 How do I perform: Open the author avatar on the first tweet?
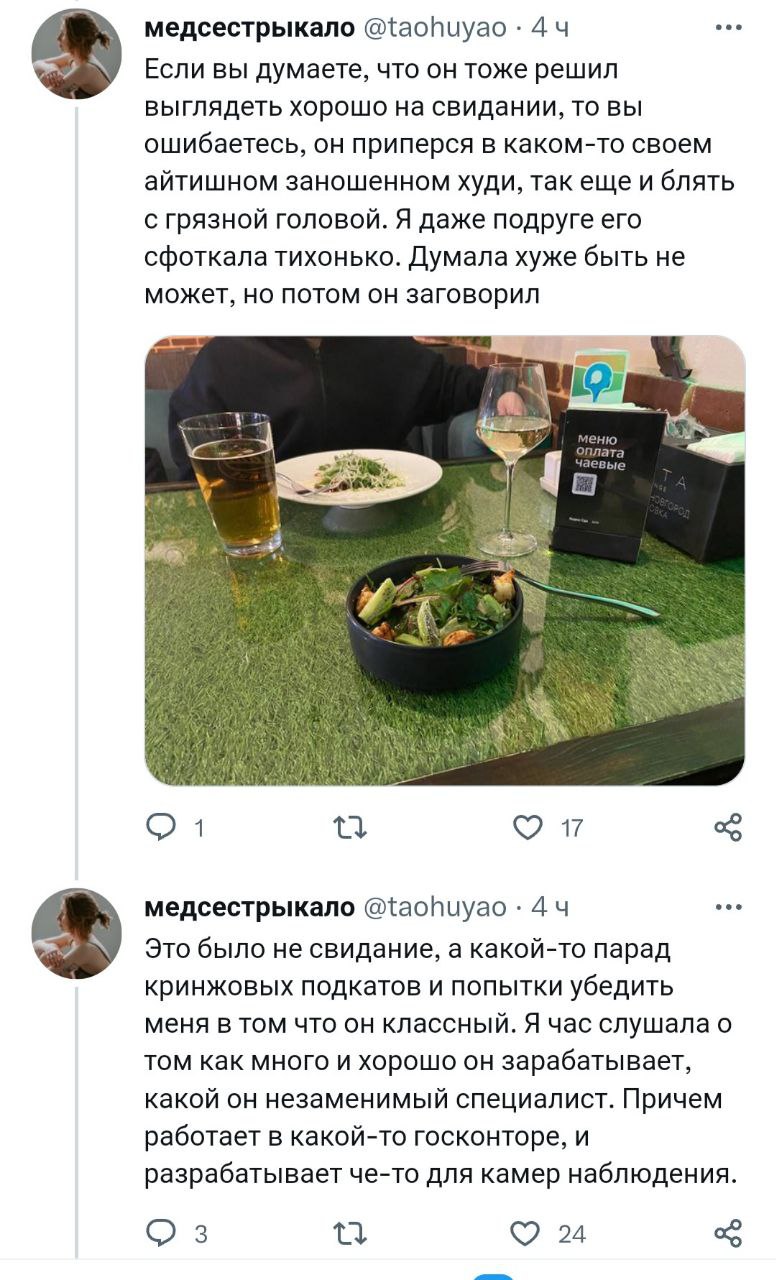(77, 54)
